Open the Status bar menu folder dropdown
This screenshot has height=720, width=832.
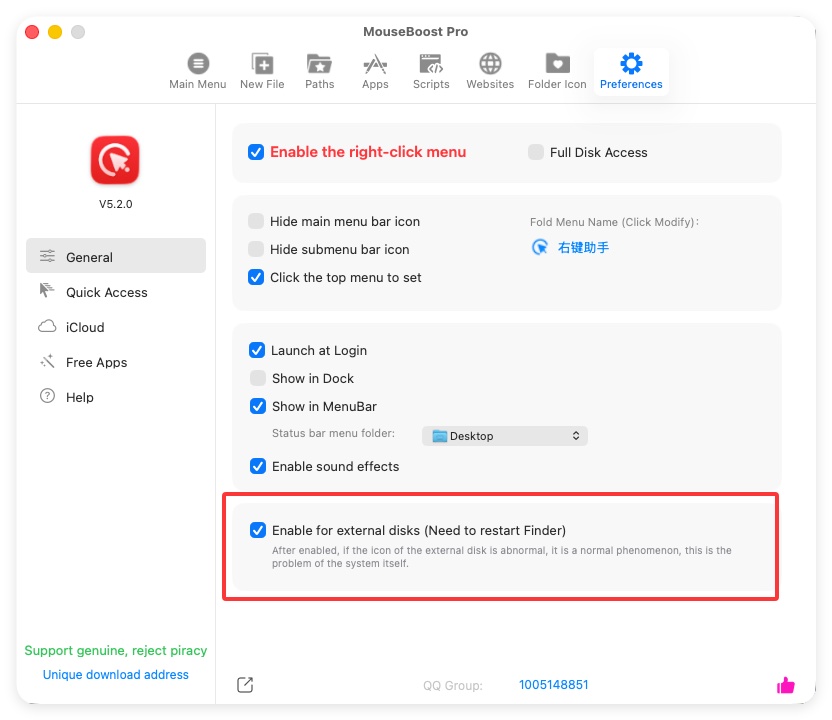(505, 436)
